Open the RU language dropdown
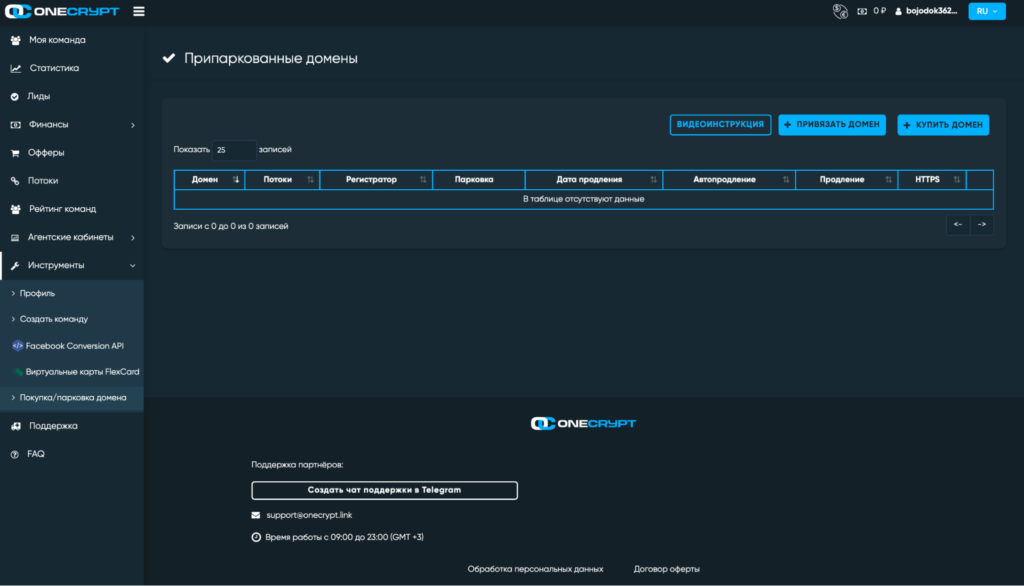The width and height of the screenshot is (1024, 586). point(987,11)
